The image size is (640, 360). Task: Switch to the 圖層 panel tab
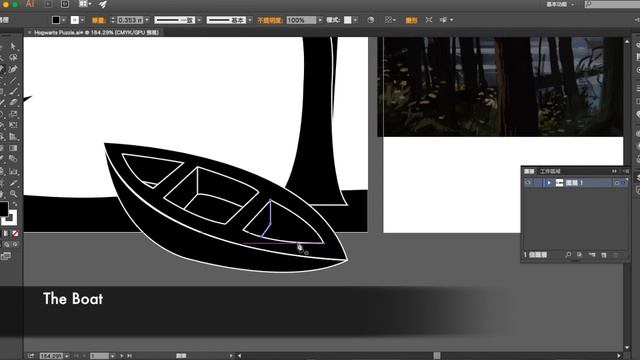[529, 171]
